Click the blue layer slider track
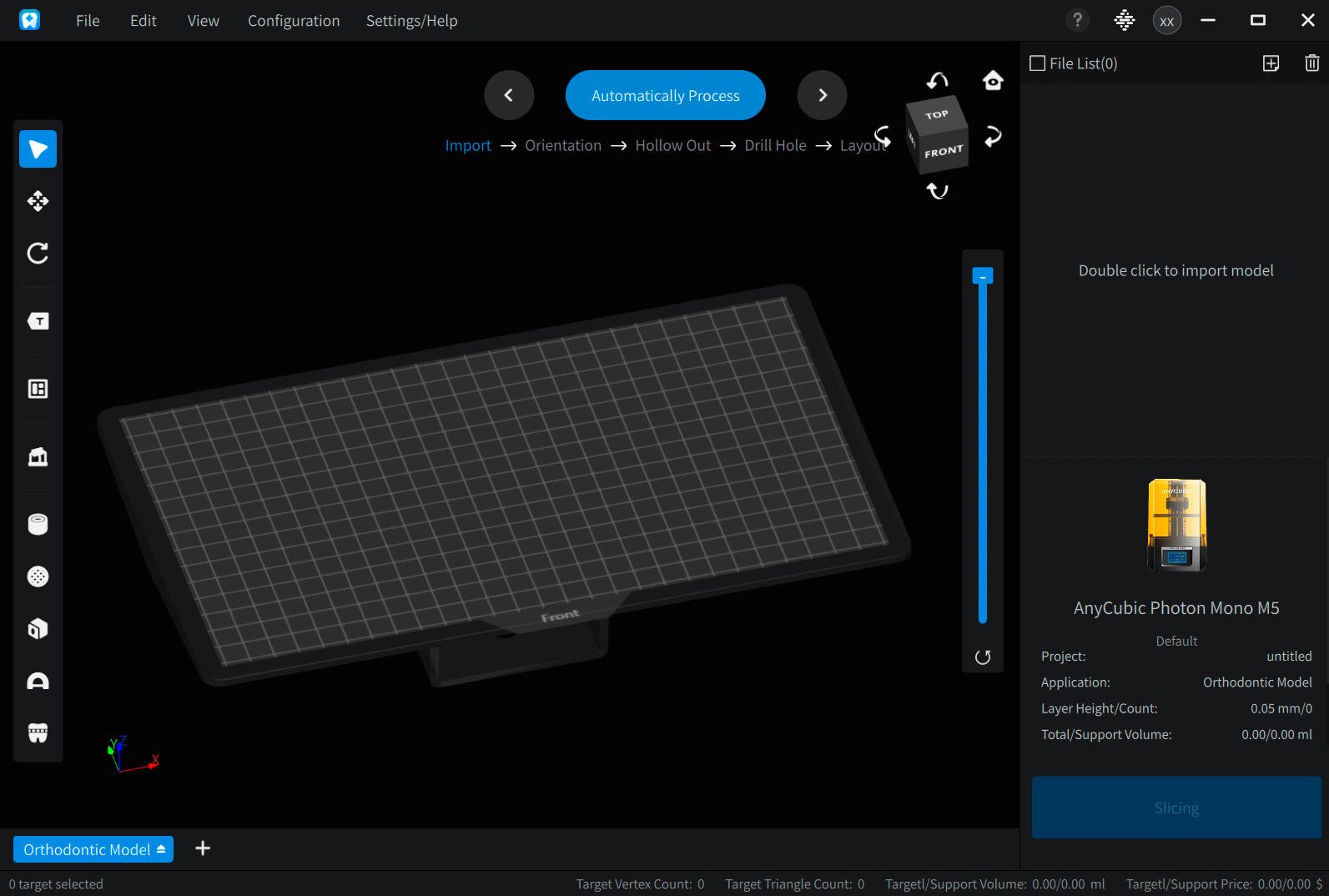 coord(983,453)
